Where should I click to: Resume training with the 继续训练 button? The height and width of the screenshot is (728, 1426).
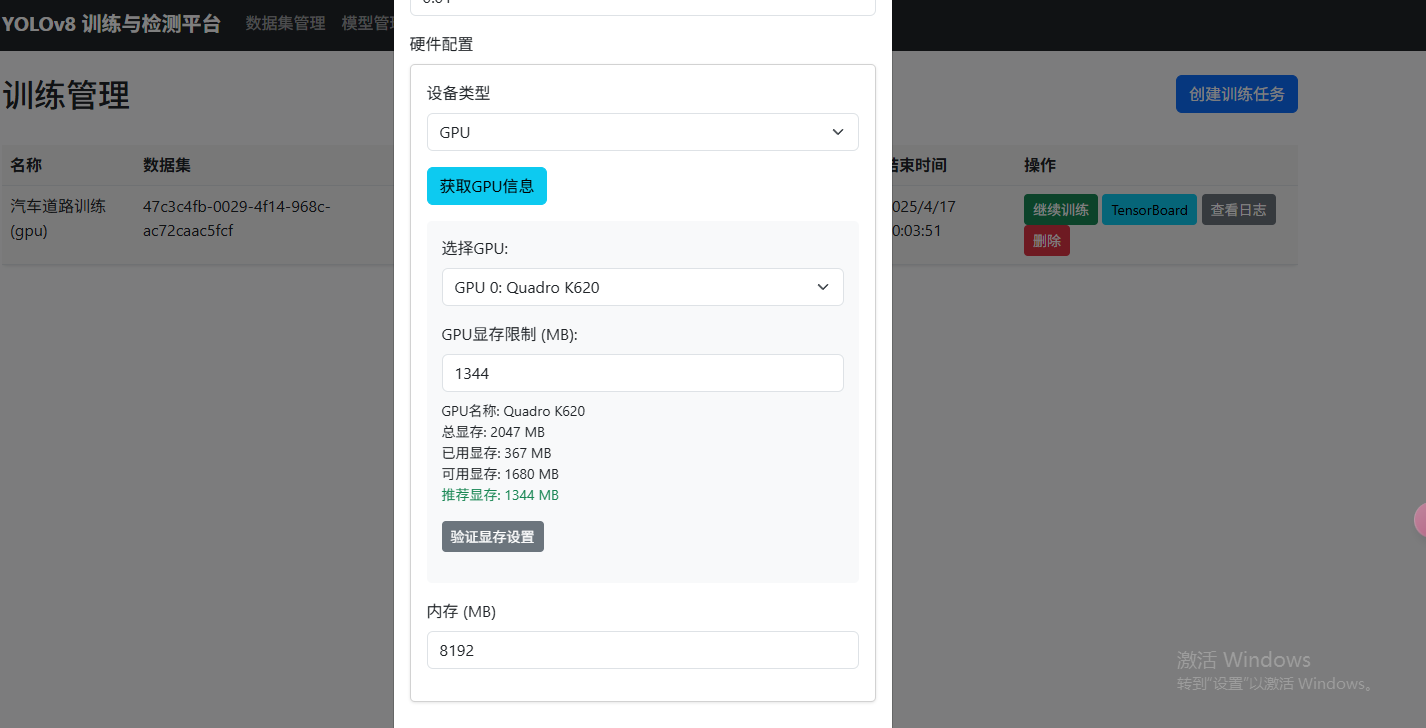coord(1060,209)
